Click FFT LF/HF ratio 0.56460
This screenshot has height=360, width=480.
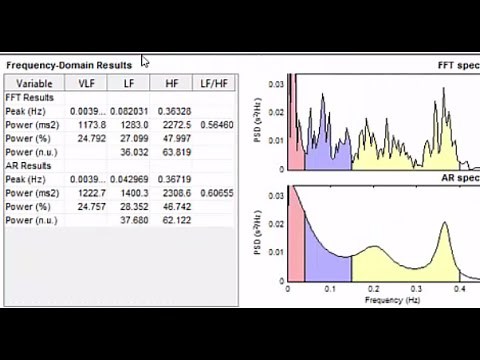tap(217, 125)
